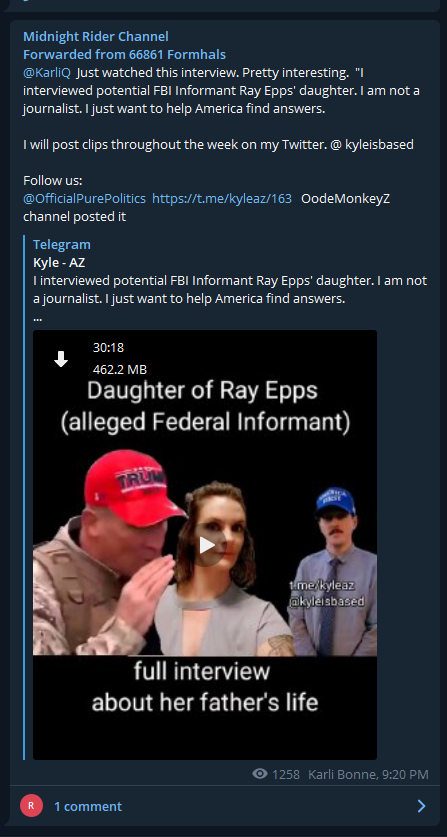Click the @KarliQ mention

point(46,73)
